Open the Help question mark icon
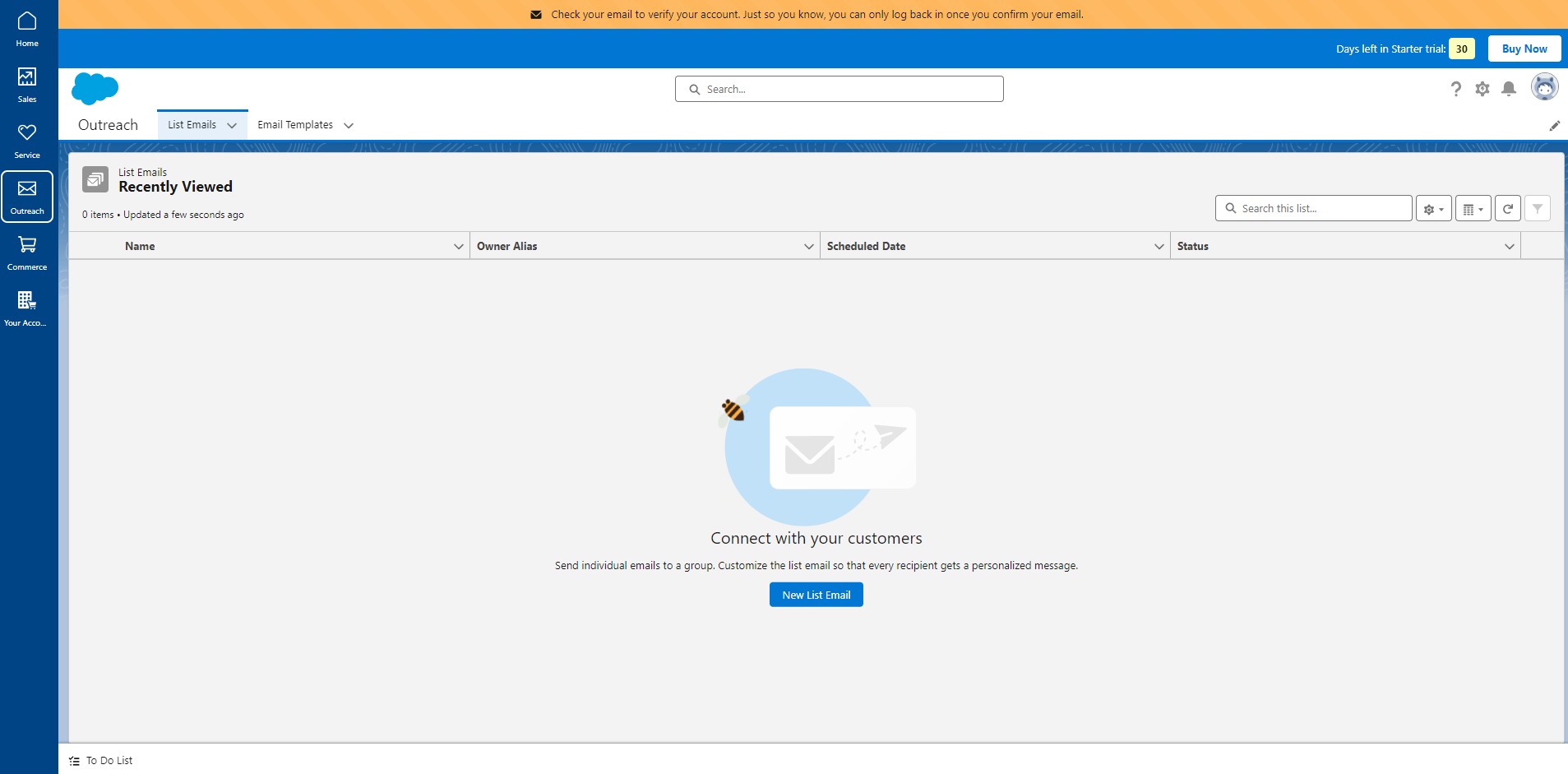The width and height of the screenshot is (1568, 774). pos(1455,89)
